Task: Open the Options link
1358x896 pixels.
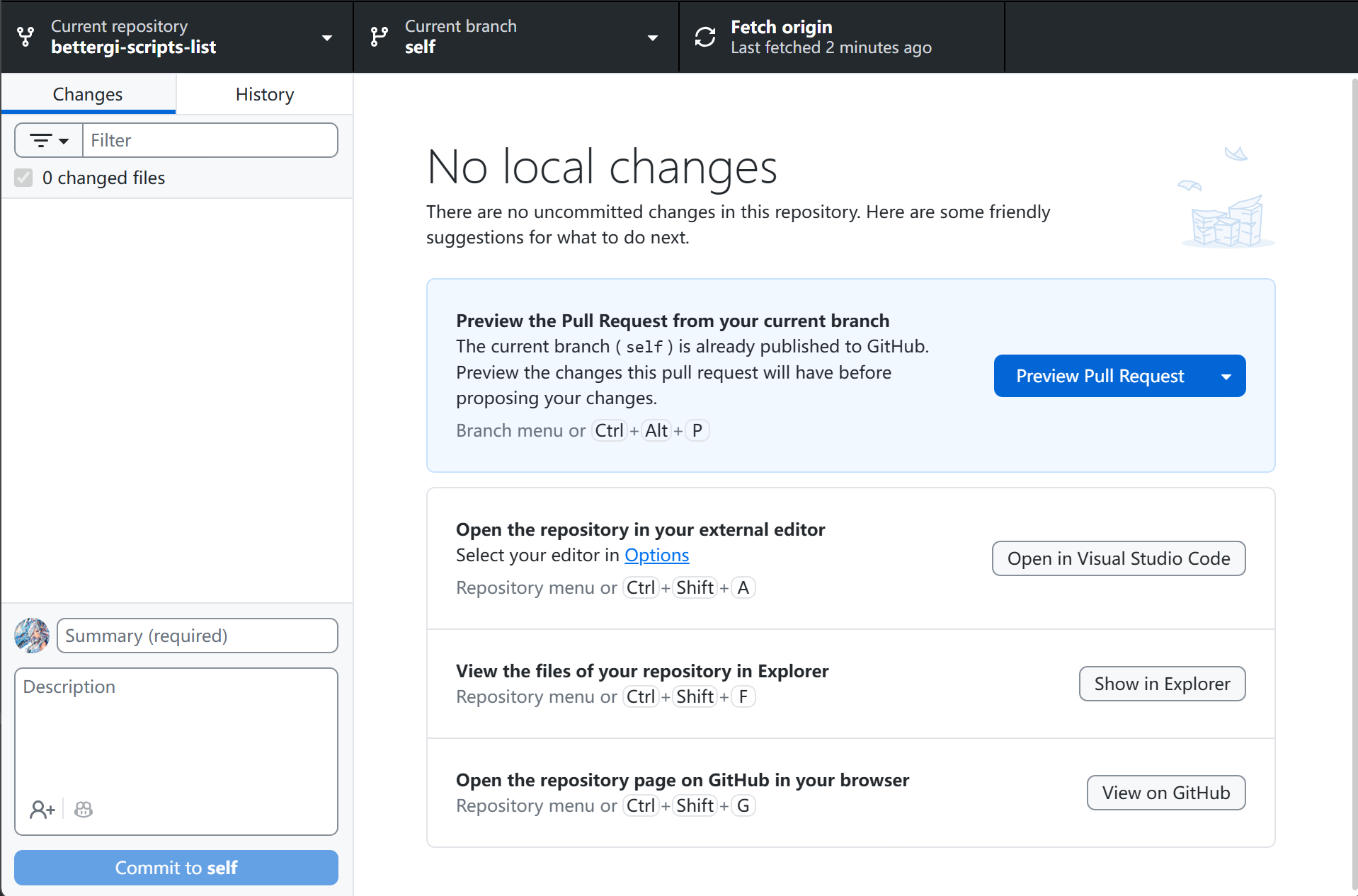Action: click(656, 556)
